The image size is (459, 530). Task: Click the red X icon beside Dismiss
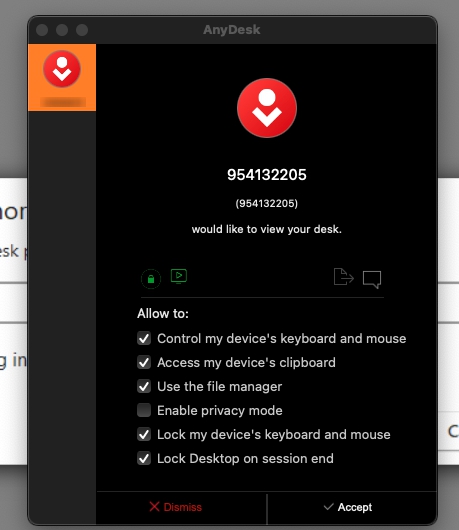pos(154,507)
